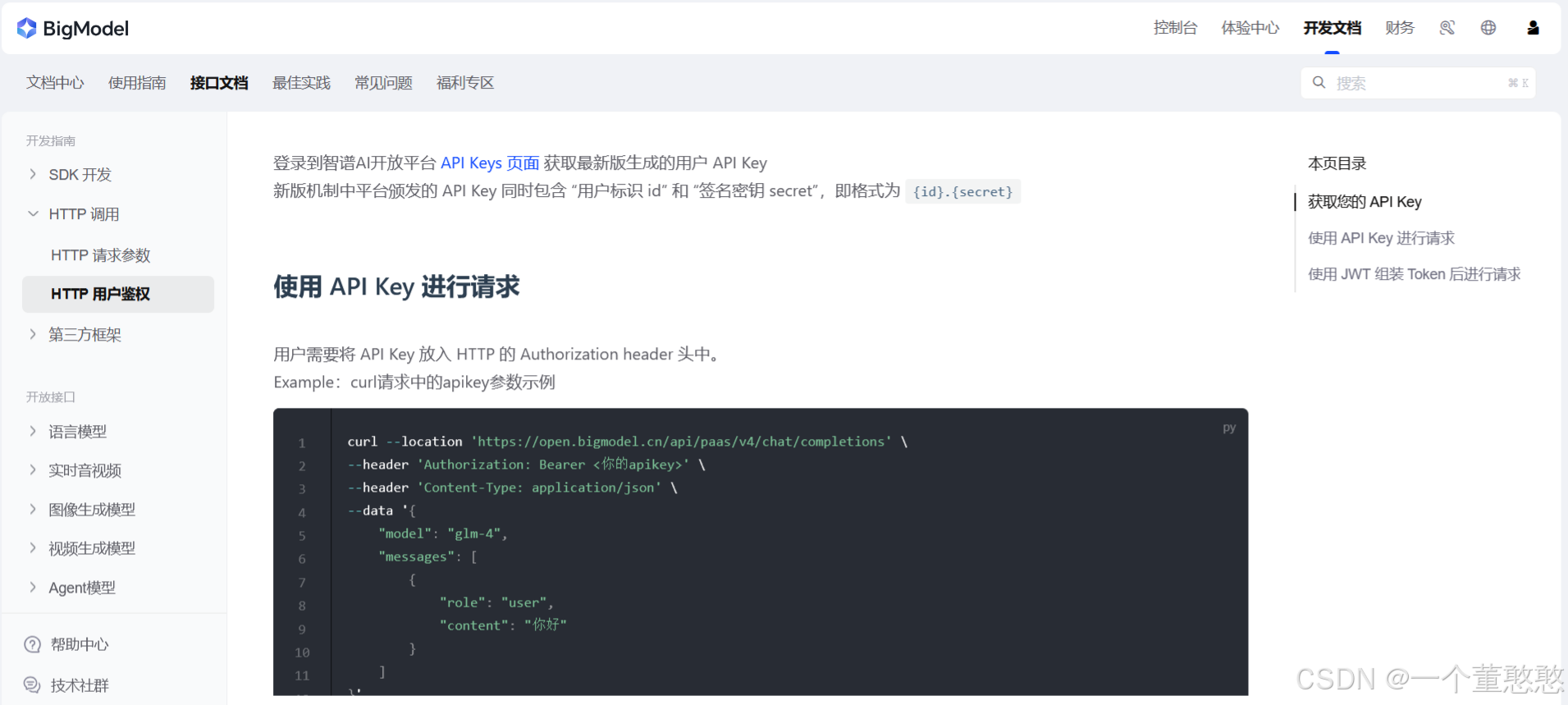The height and width of the screenshot is (705, 1568).
Task: Open 语言模型 sidebar item
Action: pyautogui.click(x=77, y=432)
